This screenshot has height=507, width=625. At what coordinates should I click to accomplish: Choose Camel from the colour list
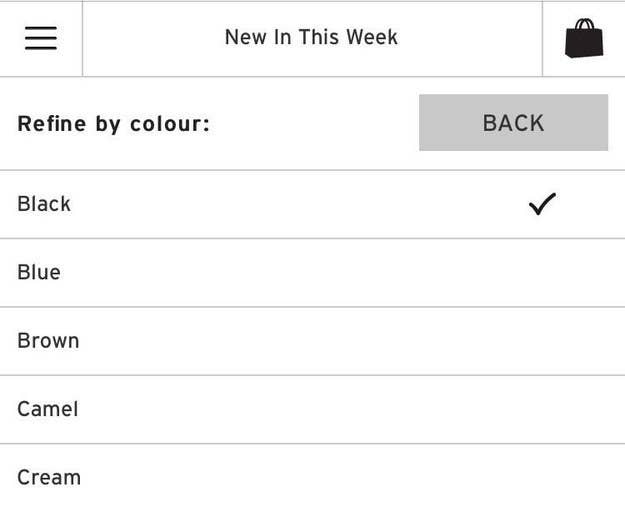pos(312,409)
